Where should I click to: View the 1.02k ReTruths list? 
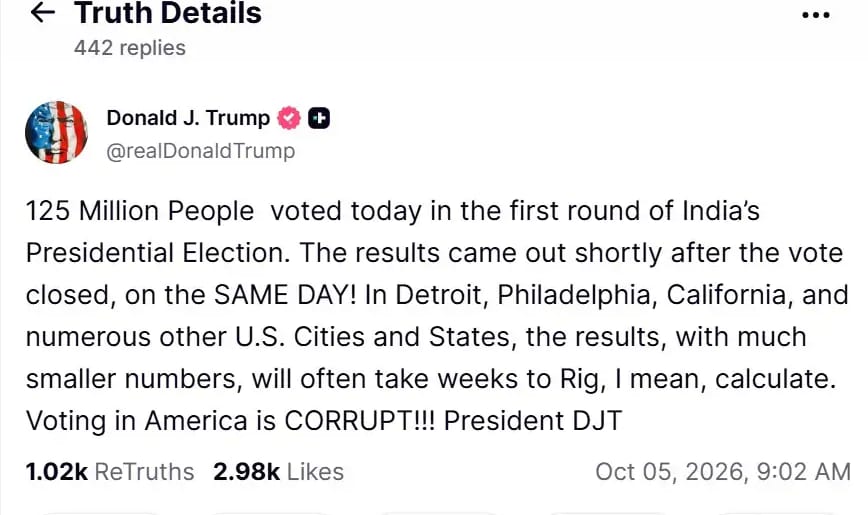tap(110, 472)
